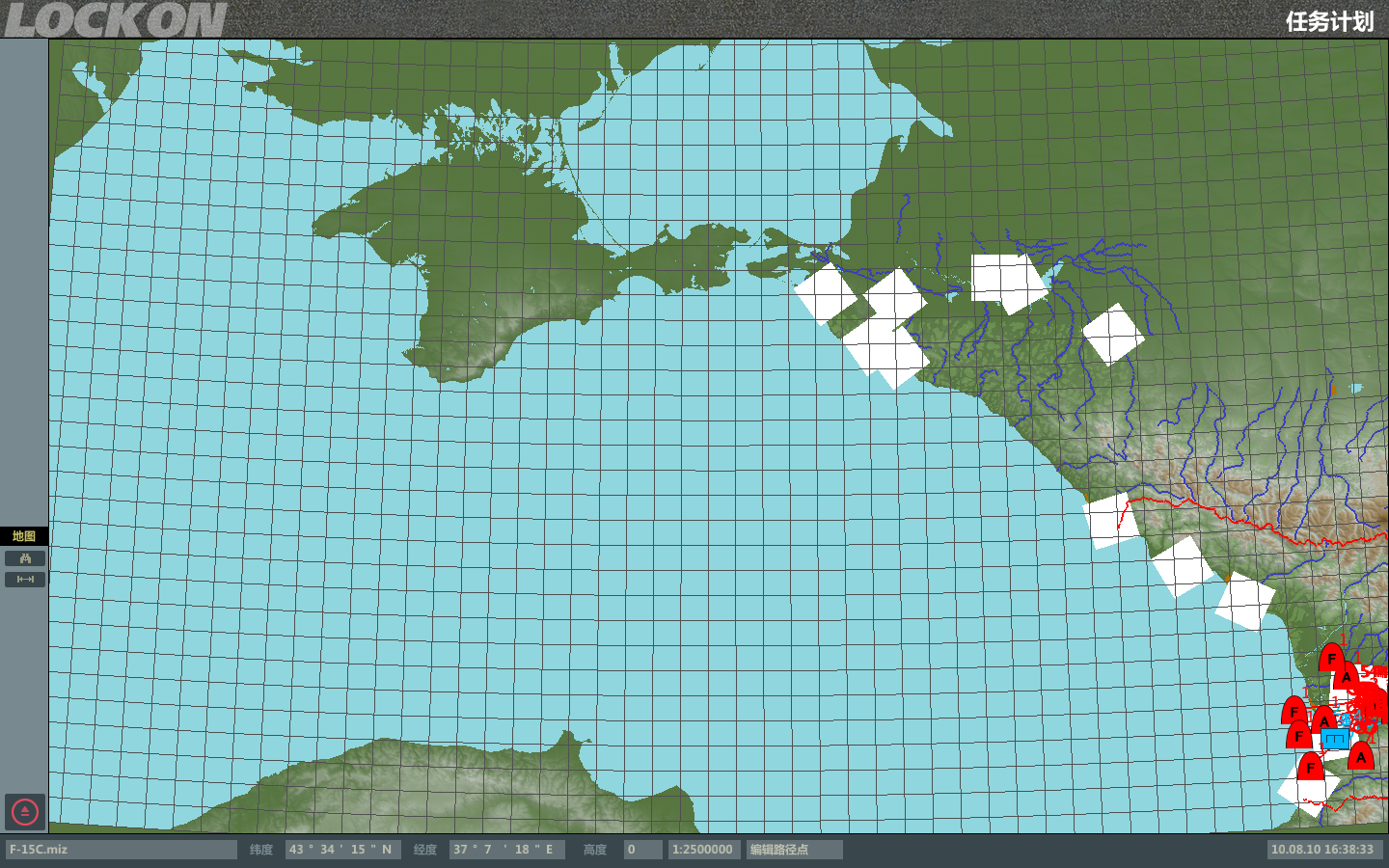Open the 地图 map tab
Image resolution: width=1389 pixels, height=868 pixels.
pos(24,536)
